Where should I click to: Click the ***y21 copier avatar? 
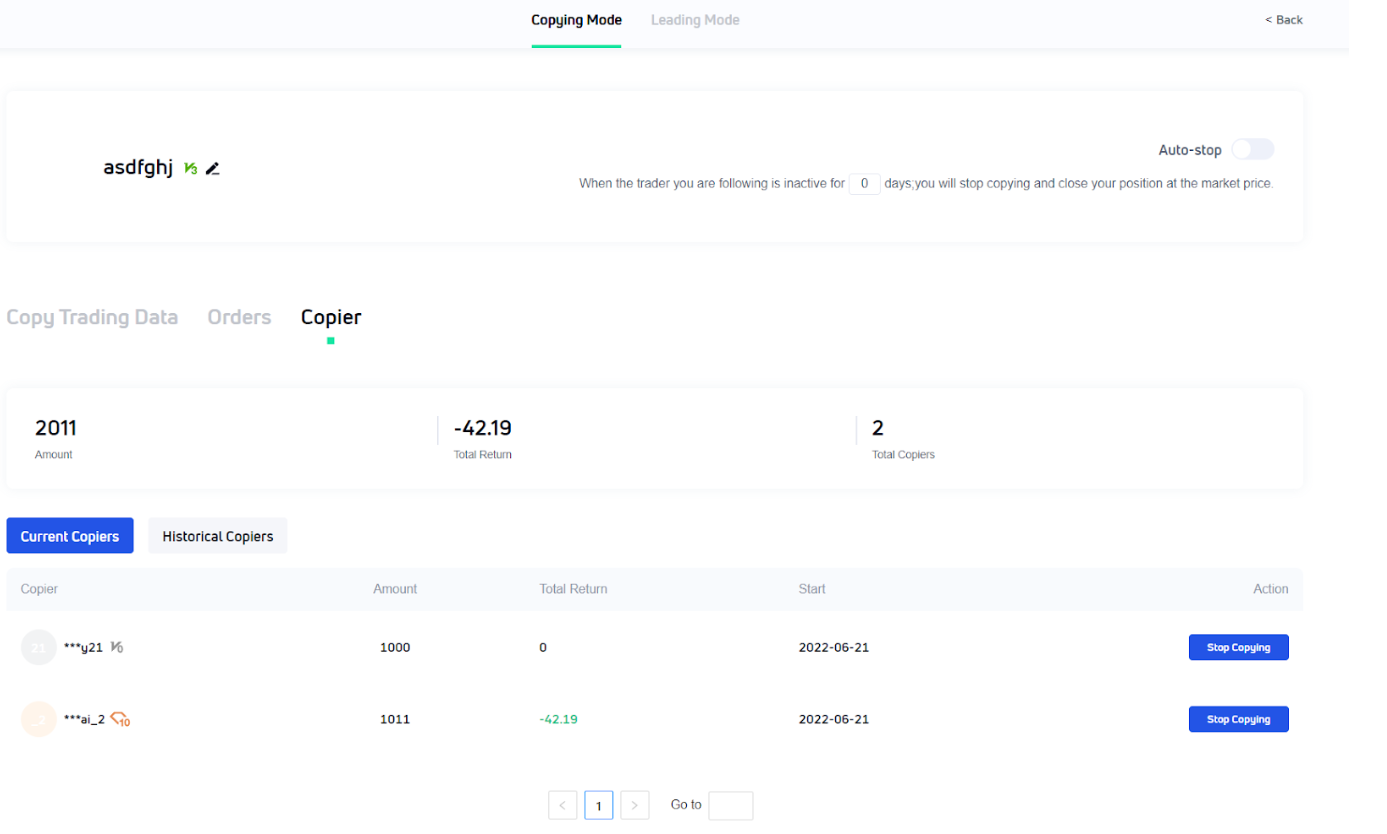(x=38, y=647)
